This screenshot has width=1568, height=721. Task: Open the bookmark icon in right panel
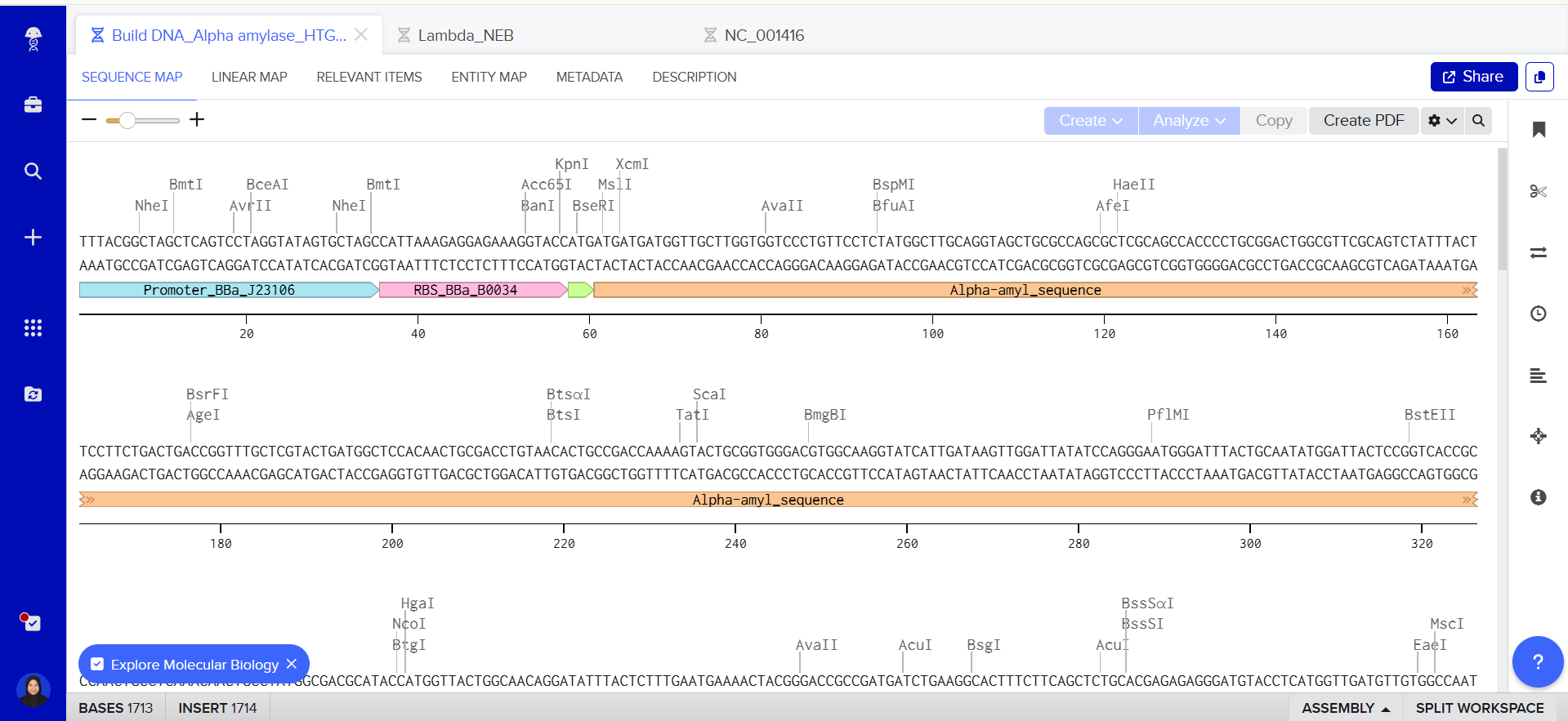tap(1538, 130)
